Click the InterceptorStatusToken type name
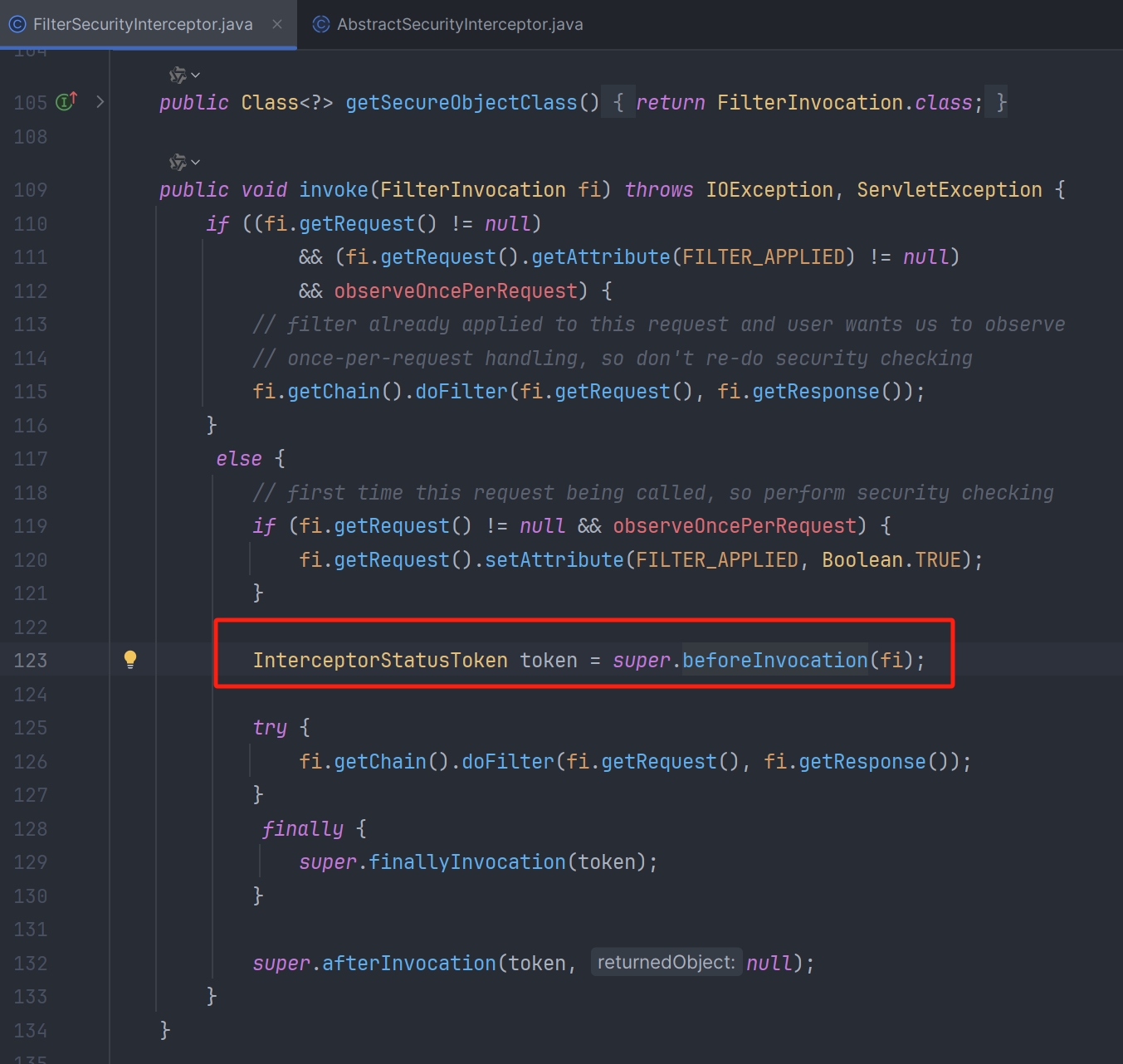 click(x=379, y=661)
